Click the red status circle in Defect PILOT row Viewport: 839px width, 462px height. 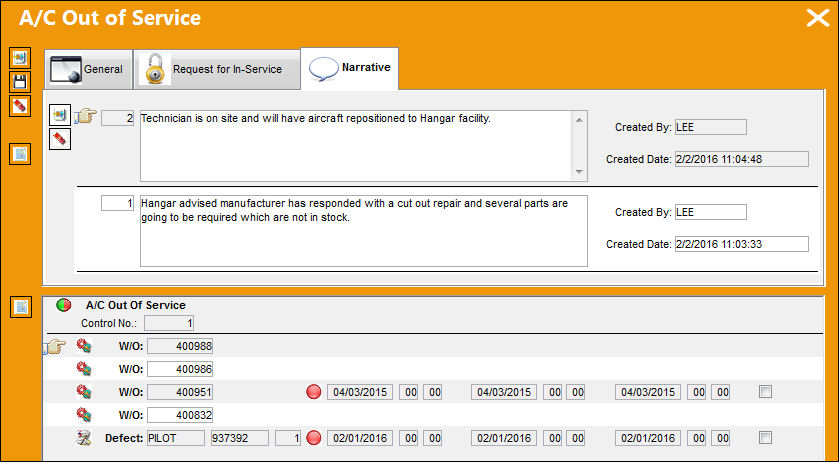314,438
